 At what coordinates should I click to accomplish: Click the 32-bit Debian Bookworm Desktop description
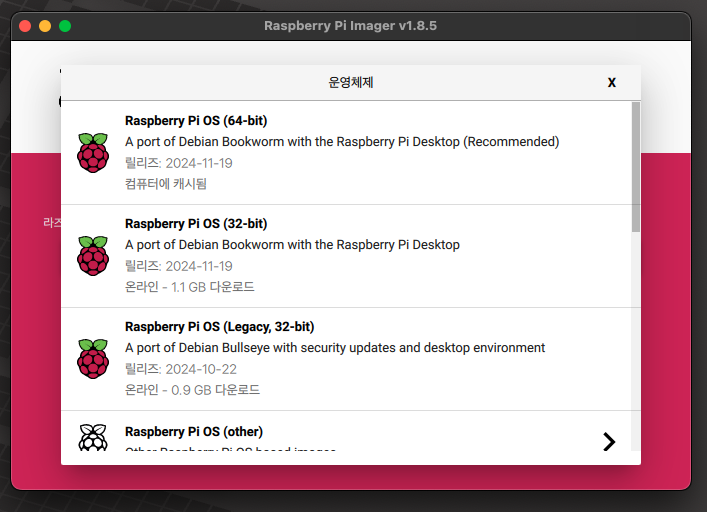click(x=292, y=245)
